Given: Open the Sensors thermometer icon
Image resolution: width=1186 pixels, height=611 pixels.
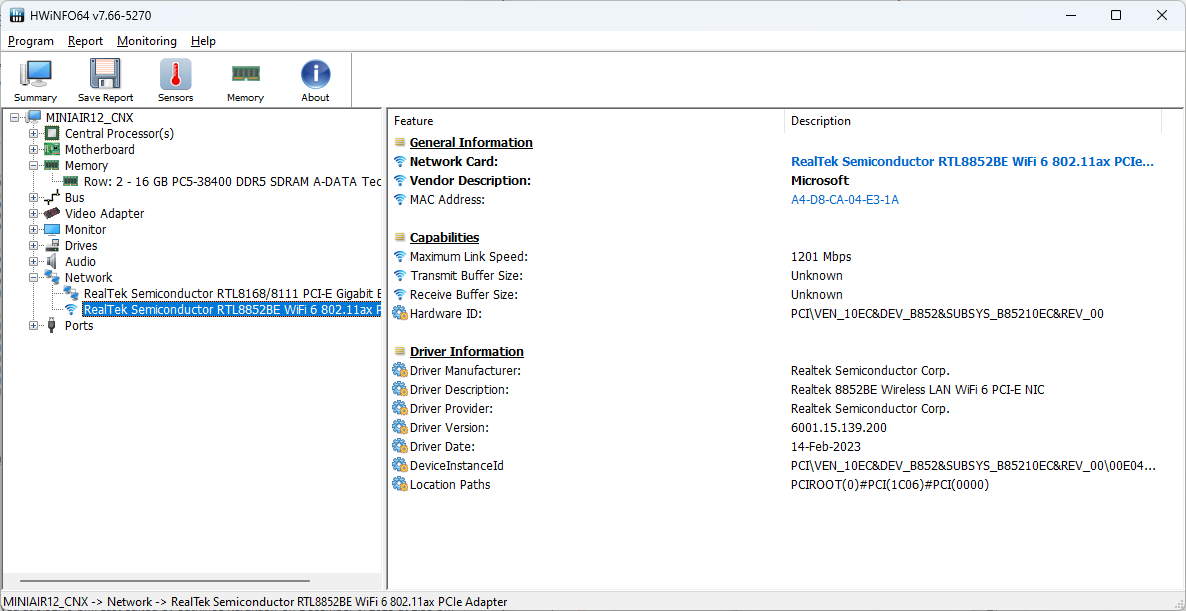Looking at the screenshot, I should click(x=175, y=74).
